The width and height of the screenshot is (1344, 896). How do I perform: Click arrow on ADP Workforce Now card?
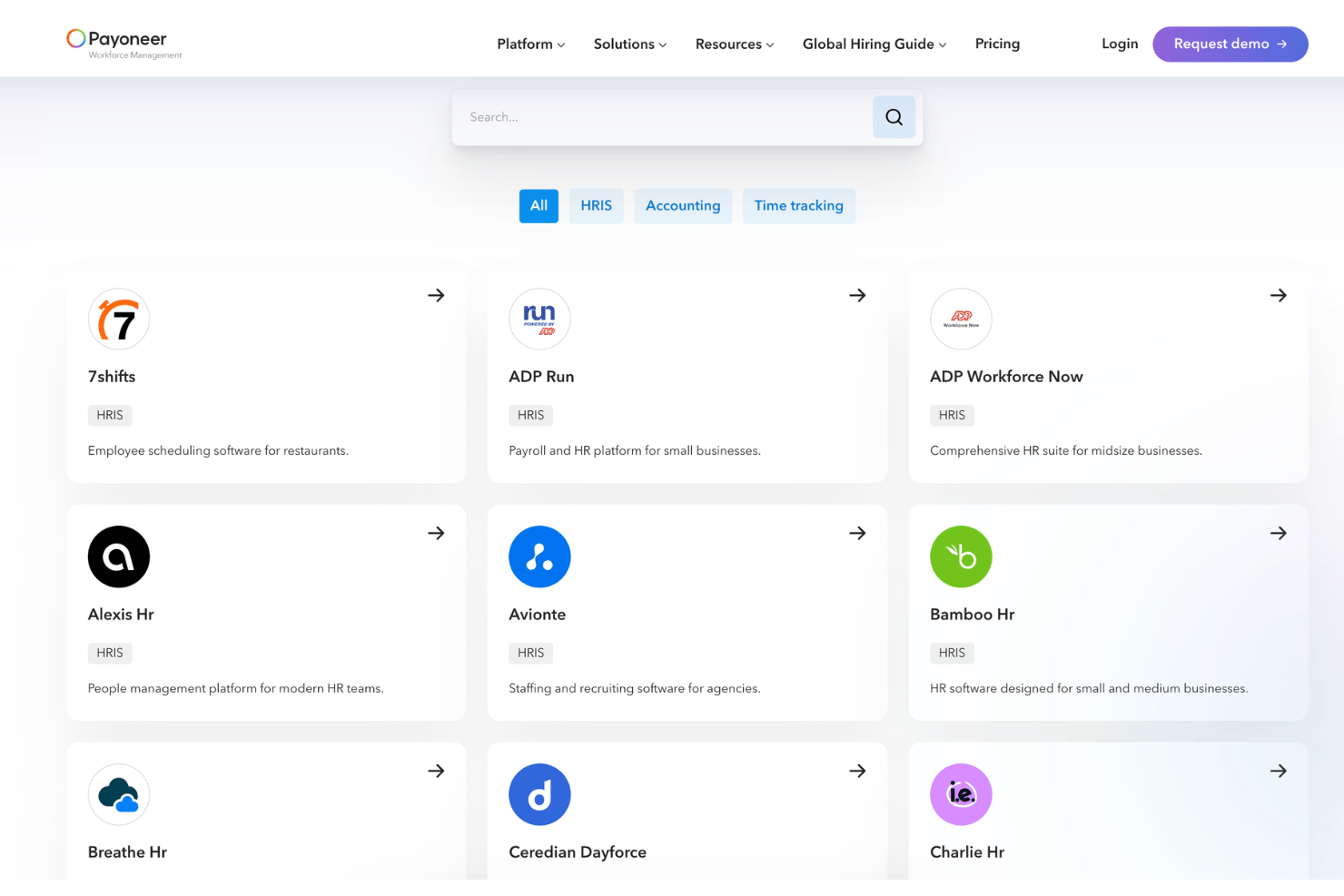[1279, 295]
